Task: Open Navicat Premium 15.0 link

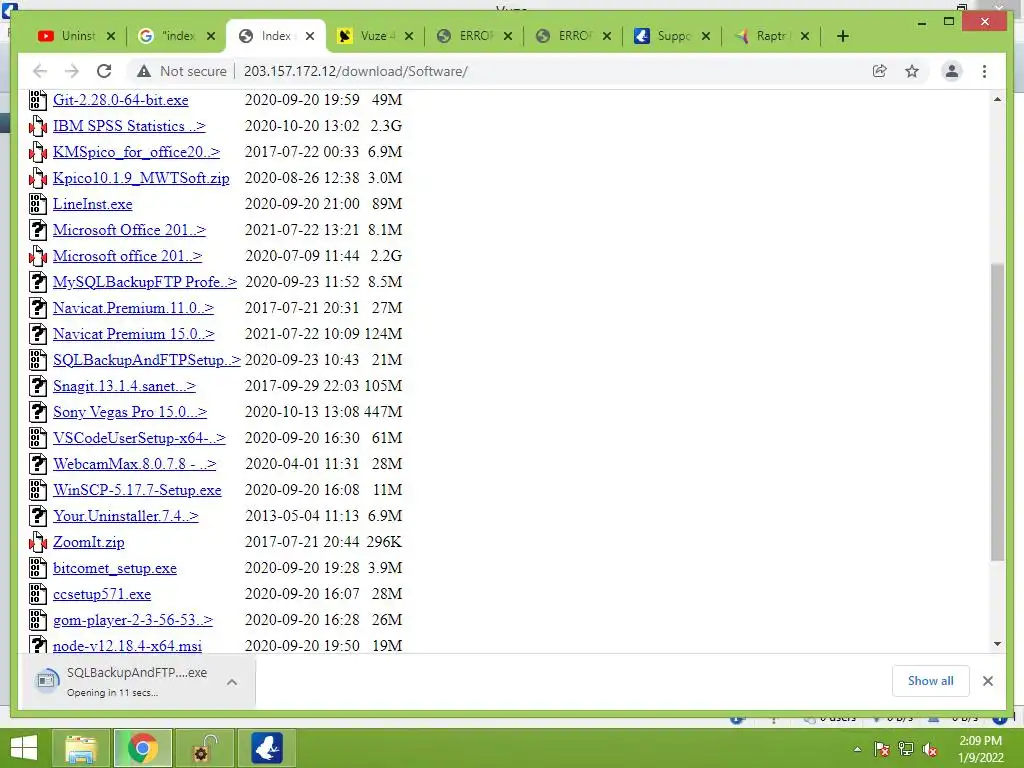Action: (x=134, y=334)
